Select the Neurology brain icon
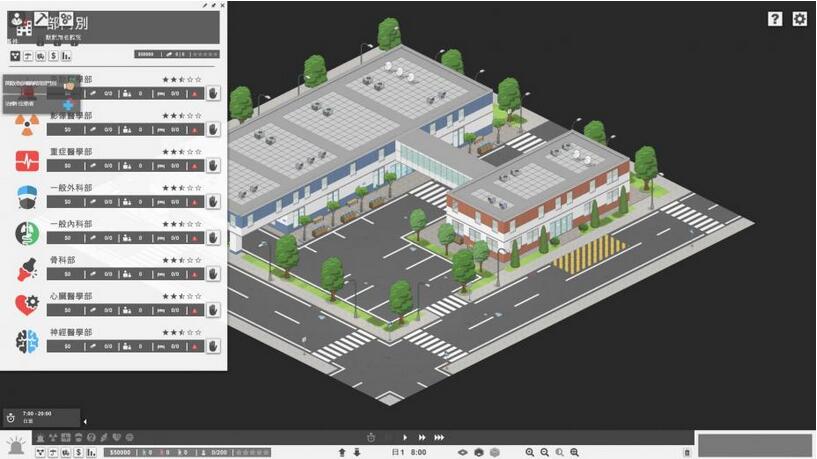Viewport: 817px width, 459px height. (x=26, y=340)
